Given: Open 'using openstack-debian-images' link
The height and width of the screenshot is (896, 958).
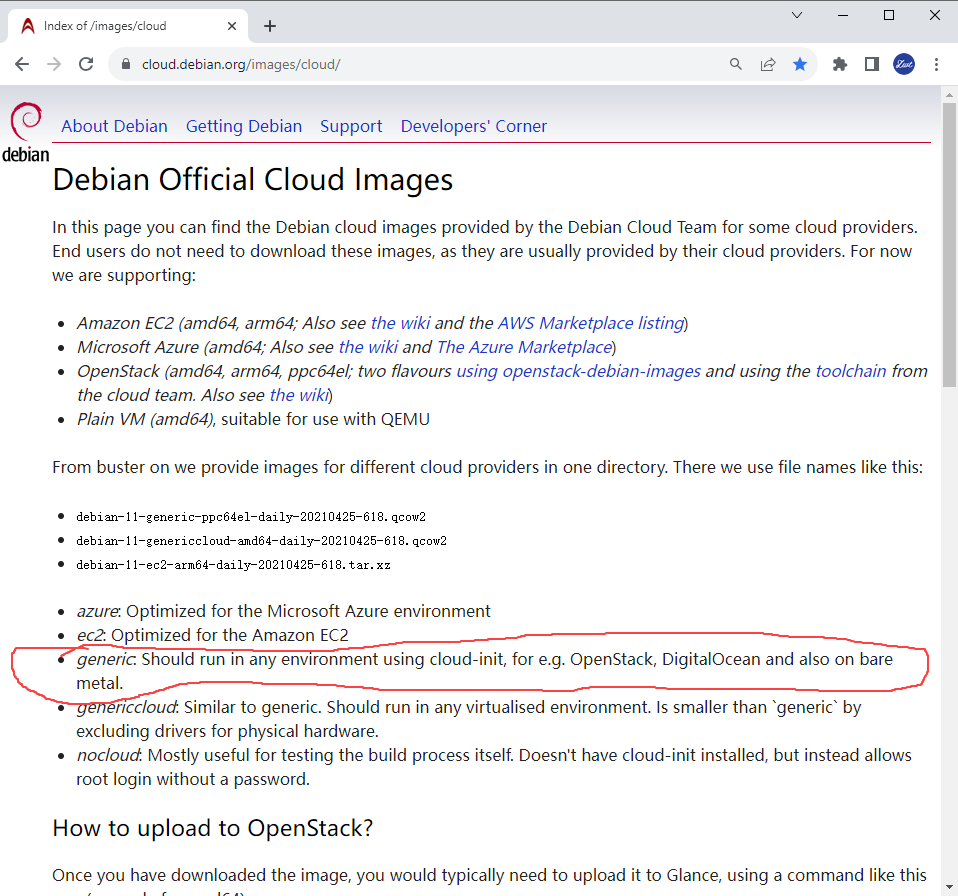Looking at the screenshot, I should pyautogui.click(x=579, y=371).
